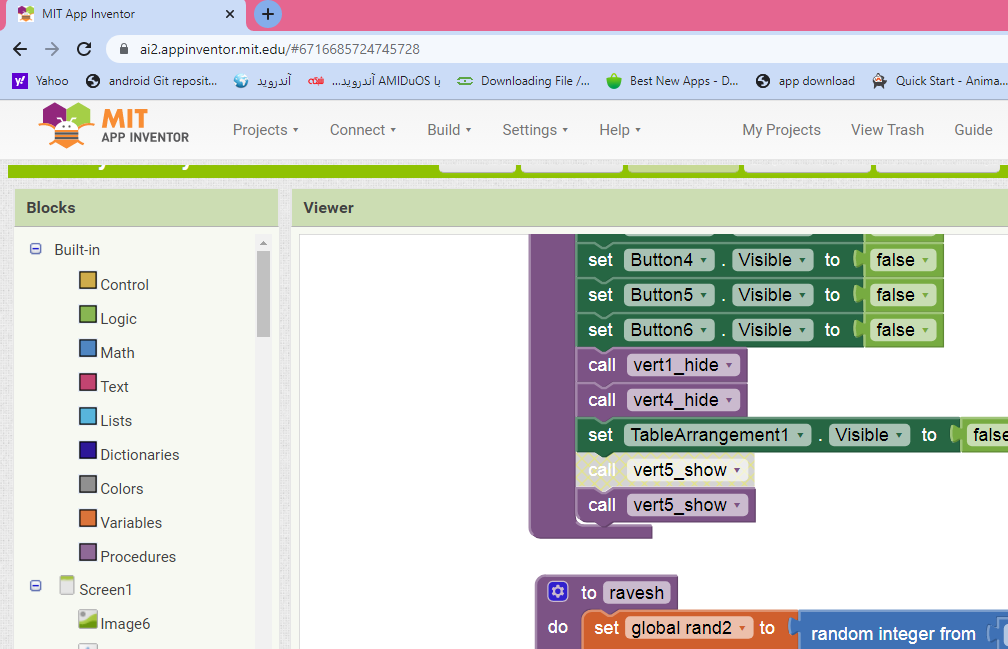Click the MIT App Inventor logo

pyautogui.click(x=113, y=128)
